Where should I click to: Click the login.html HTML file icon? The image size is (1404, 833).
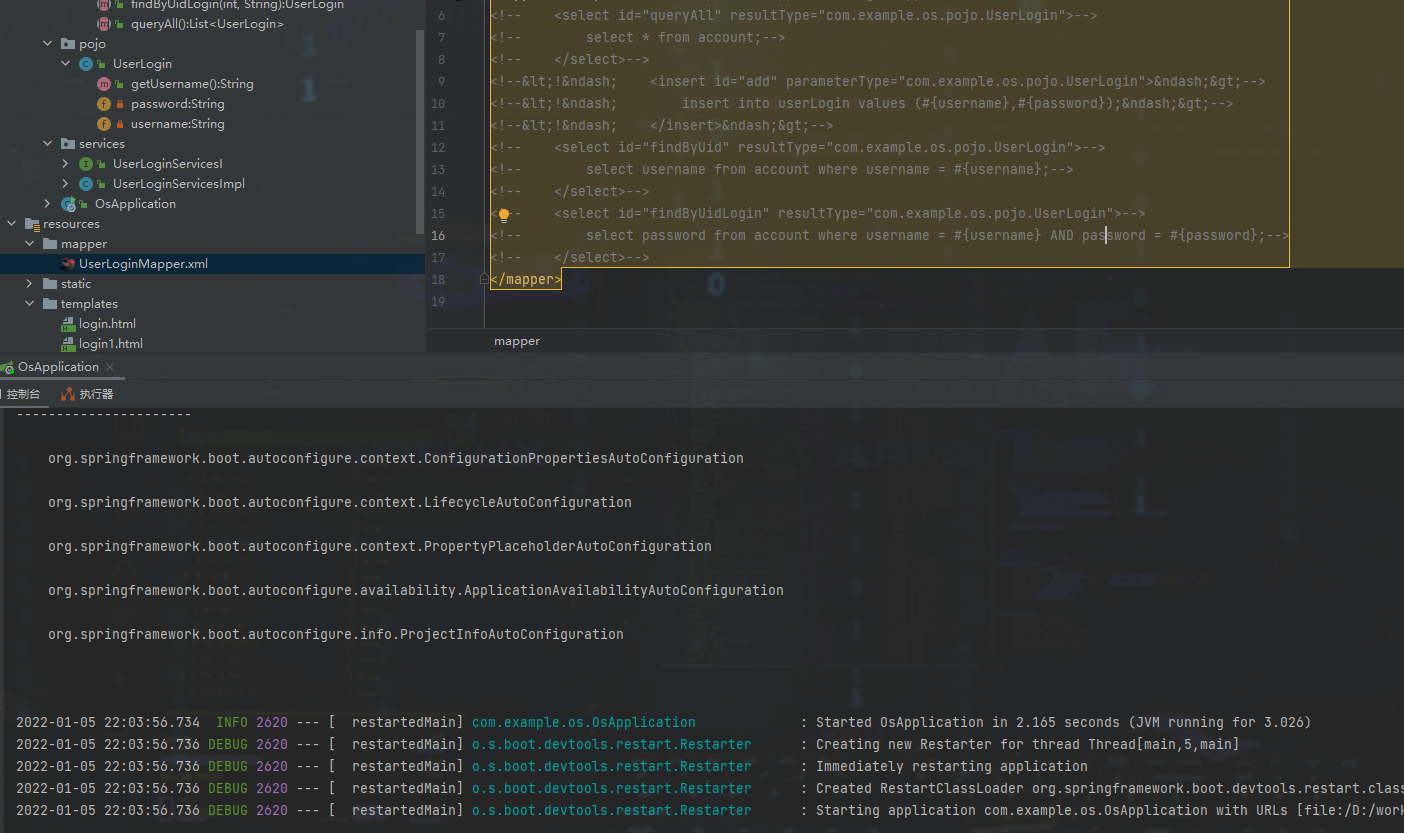(69, 323)
